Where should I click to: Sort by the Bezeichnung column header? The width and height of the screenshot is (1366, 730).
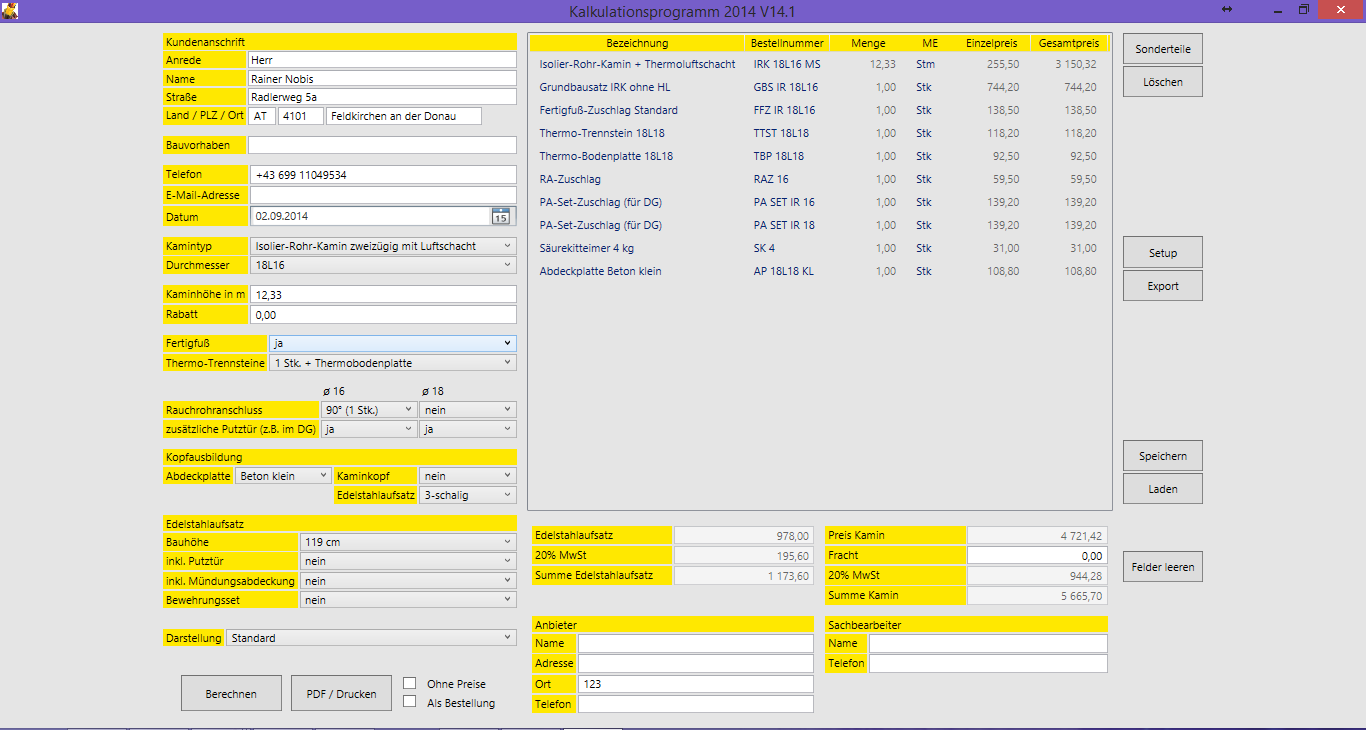coord(637,44)
